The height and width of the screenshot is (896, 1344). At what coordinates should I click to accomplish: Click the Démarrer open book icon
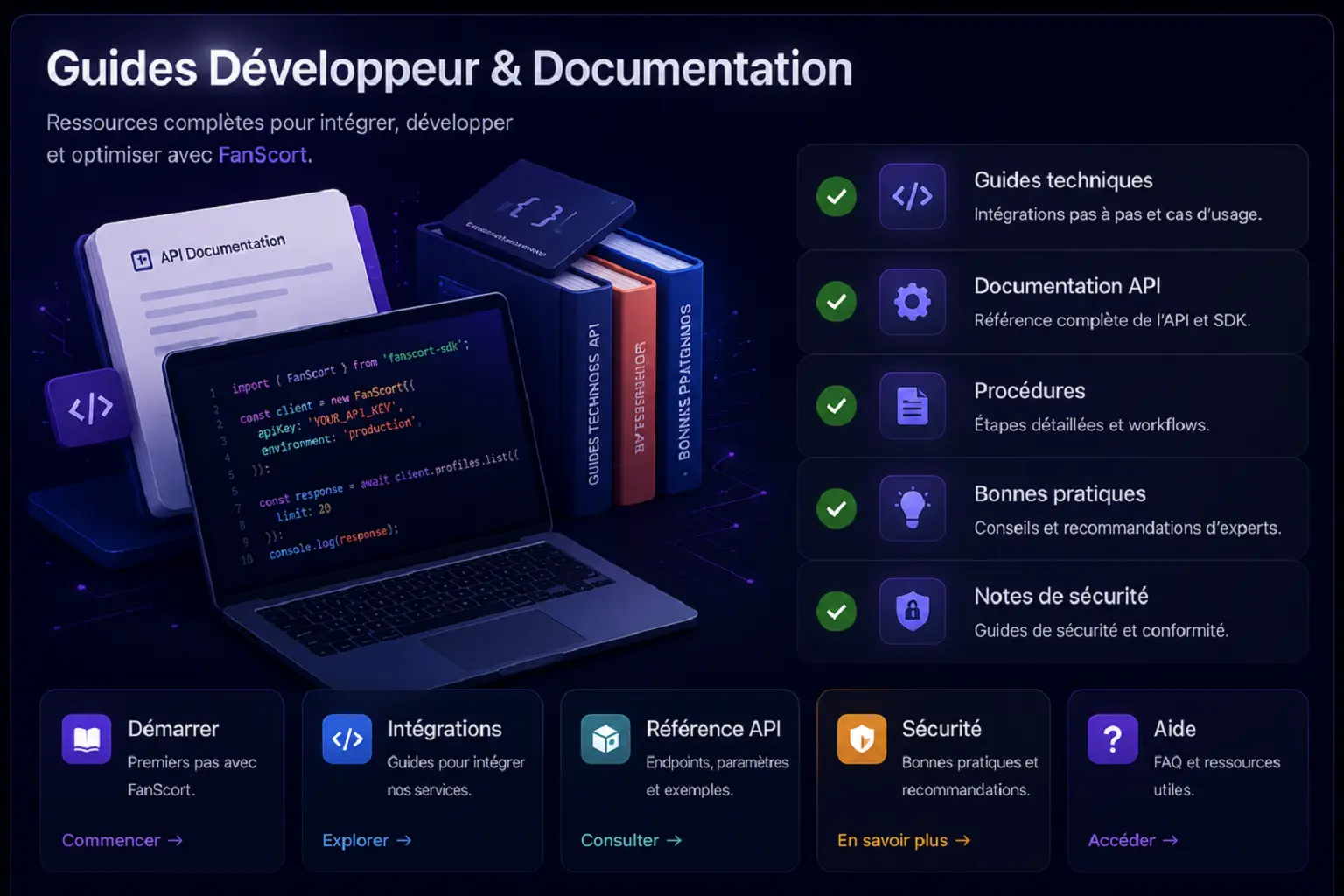coord(87,739)
